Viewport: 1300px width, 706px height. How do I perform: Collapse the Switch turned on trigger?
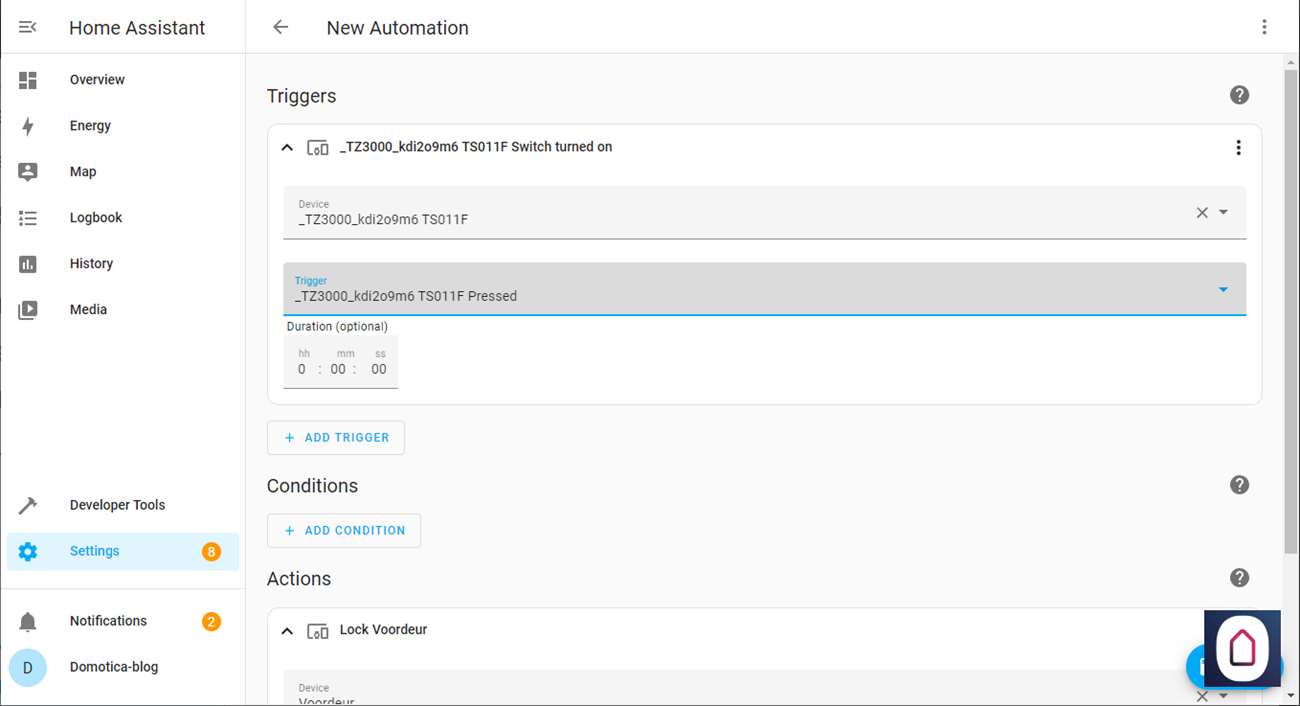pos(287,148)
